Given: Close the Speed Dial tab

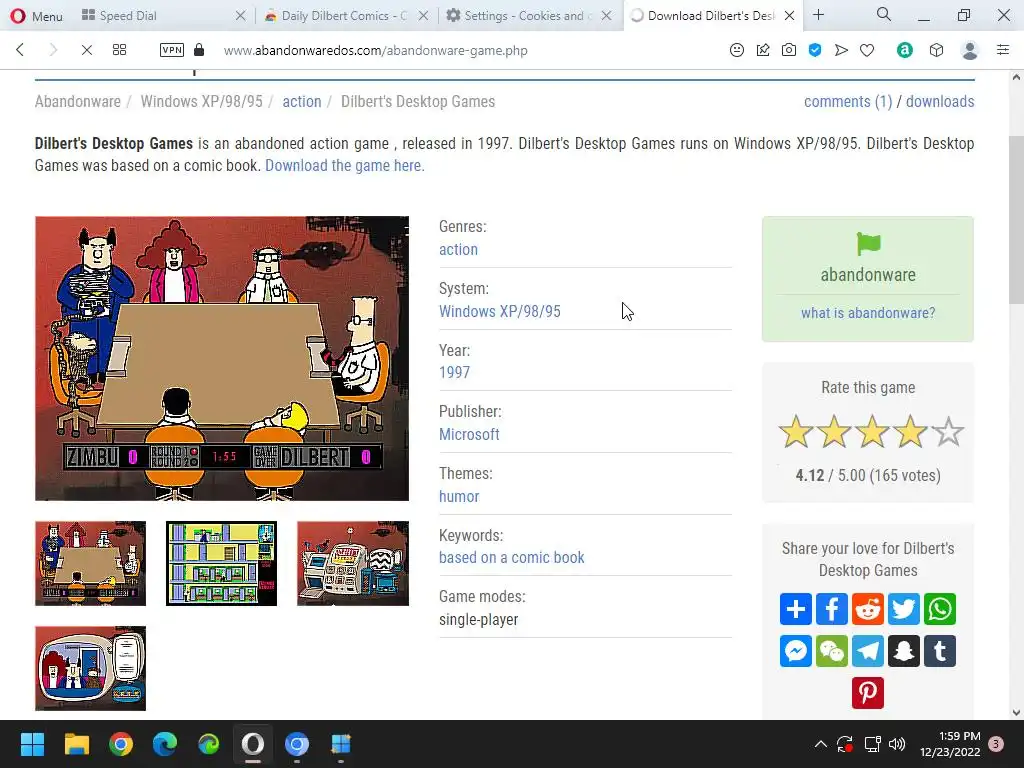Looking at the screenshot, I should pos(240,16).
